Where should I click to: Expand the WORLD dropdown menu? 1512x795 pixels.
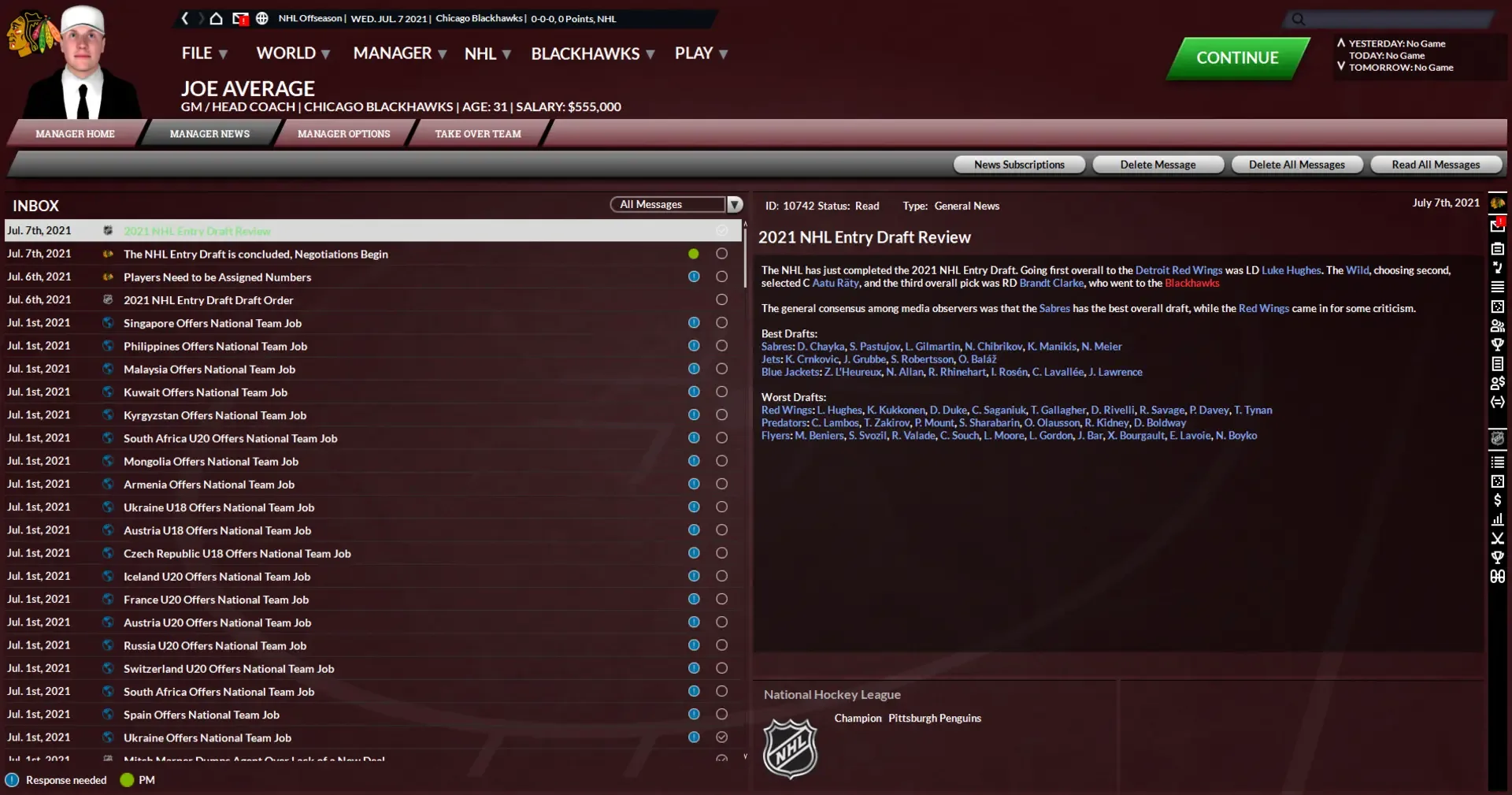293,53
